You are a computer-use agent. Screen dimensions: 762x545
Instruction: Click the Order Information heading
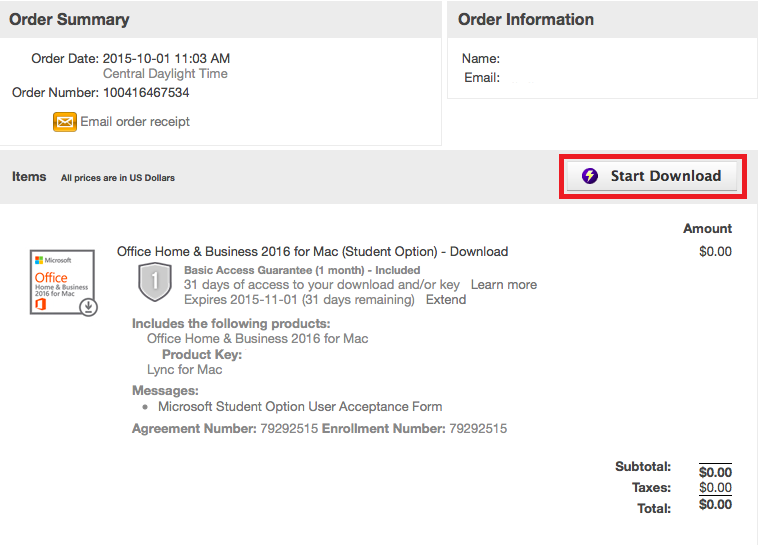(525, 19)
